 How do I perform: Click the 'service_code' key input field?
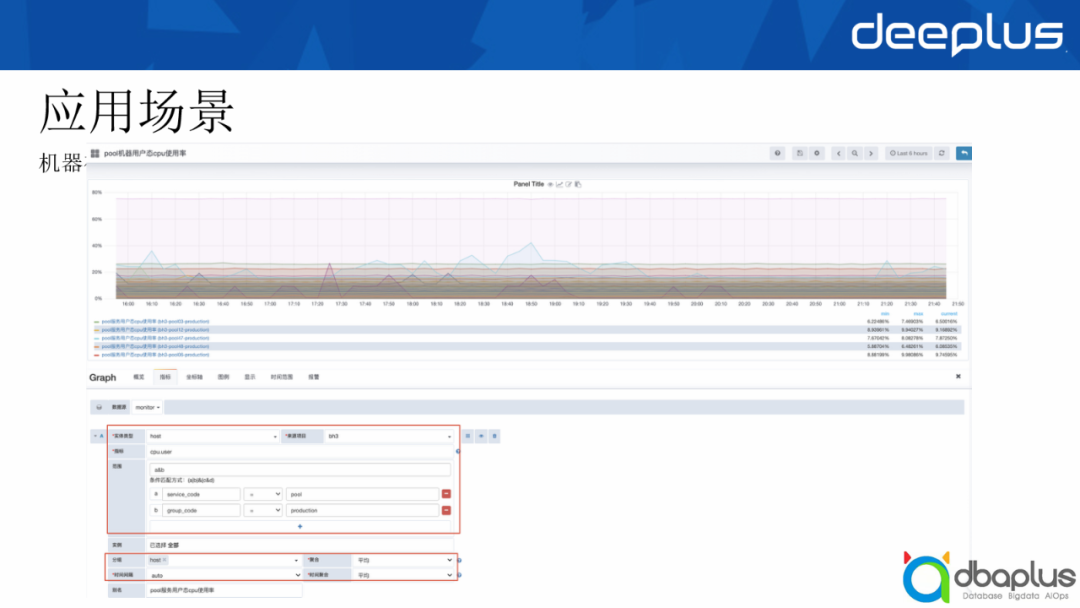tap(201, 494)
